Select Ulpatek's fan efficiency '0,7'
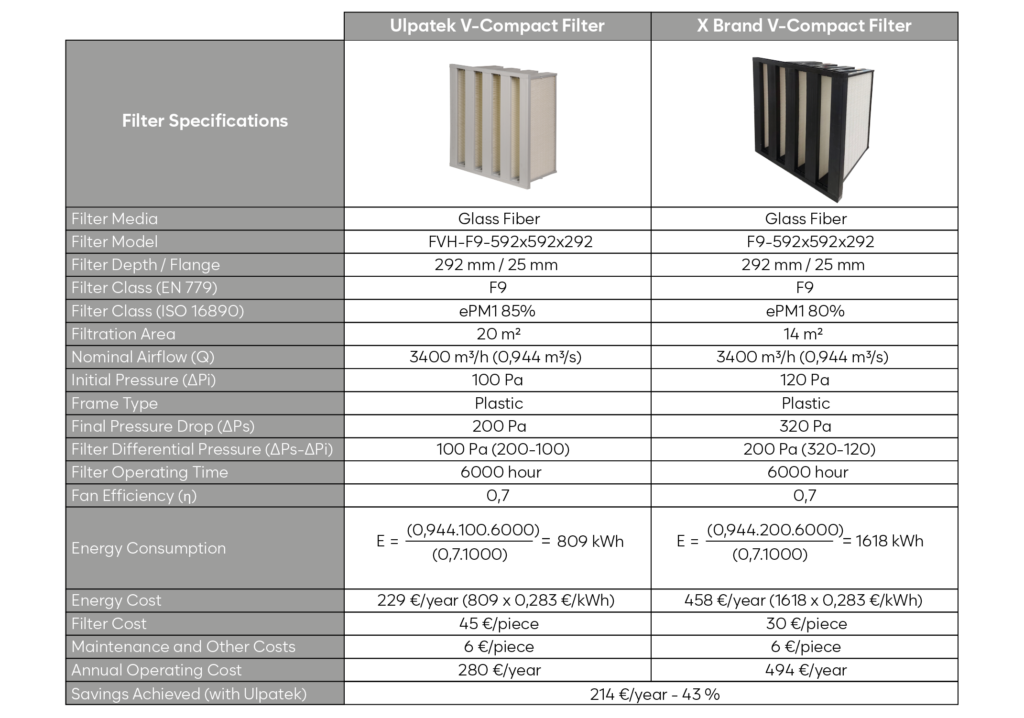This screenshot has height=718, width=1024. (x=498, y=496)
